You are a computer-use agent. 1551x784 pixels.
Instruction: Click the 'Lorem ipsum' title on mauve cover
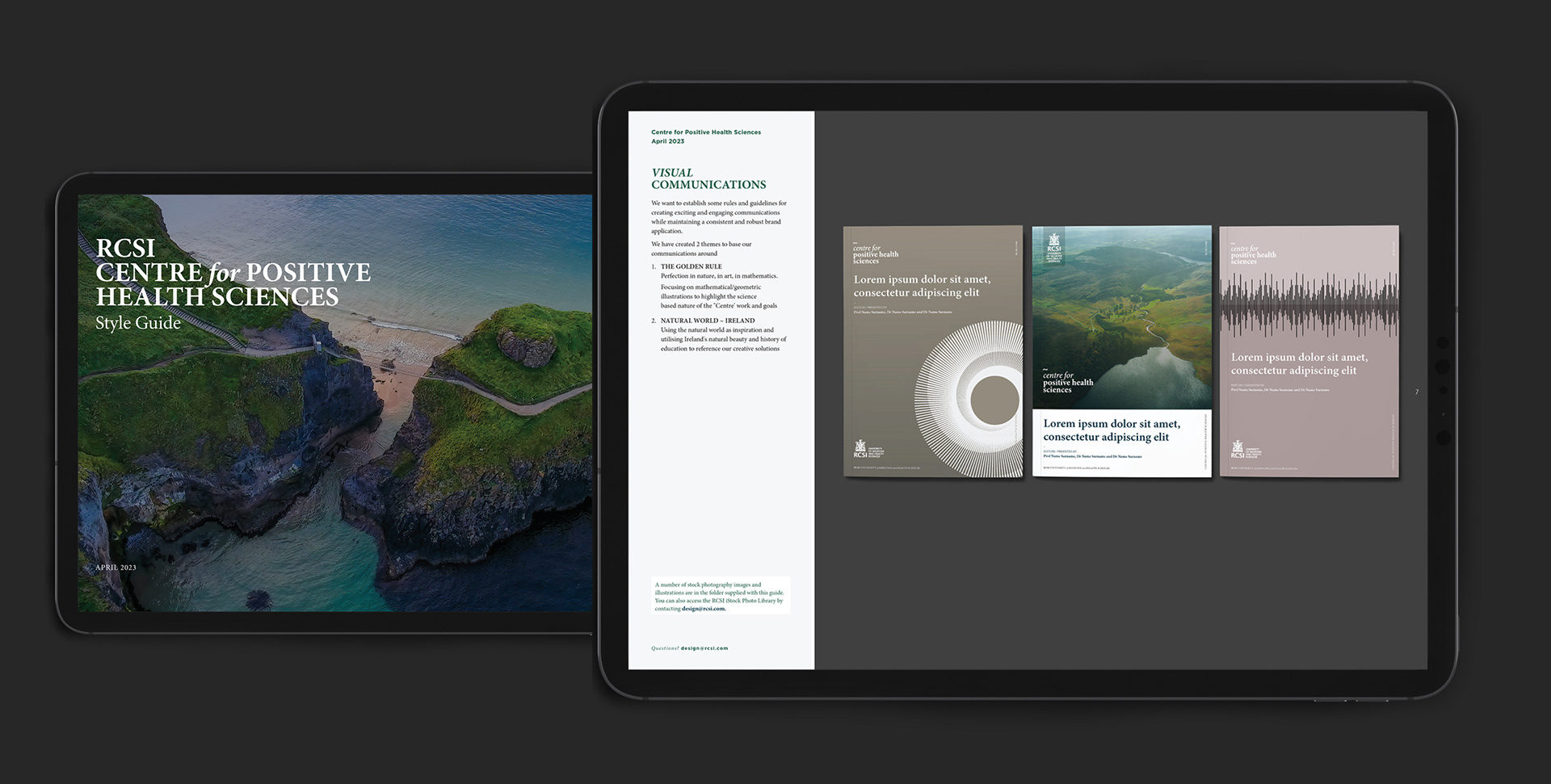click(1299, 363)
